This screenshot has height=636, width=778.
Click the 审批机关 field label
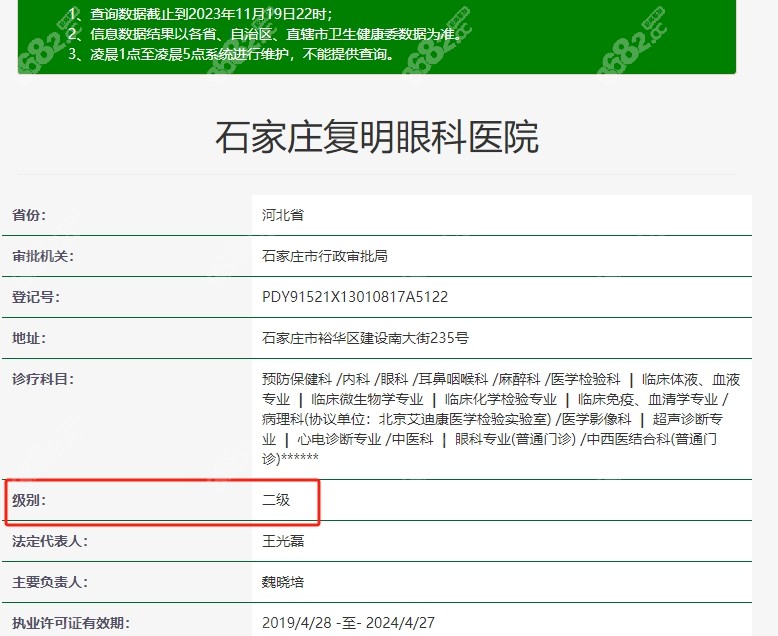pos(42,256)
